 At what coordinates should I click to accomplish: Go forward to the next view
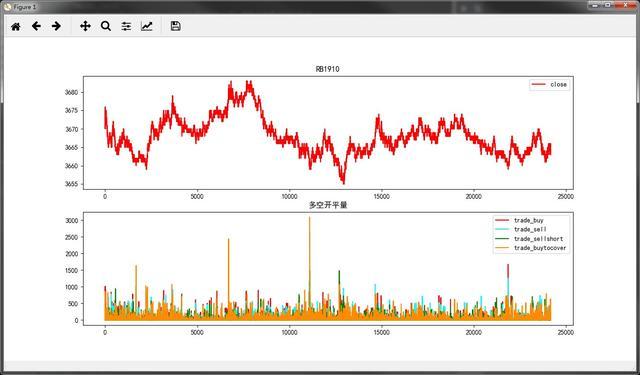56,27
